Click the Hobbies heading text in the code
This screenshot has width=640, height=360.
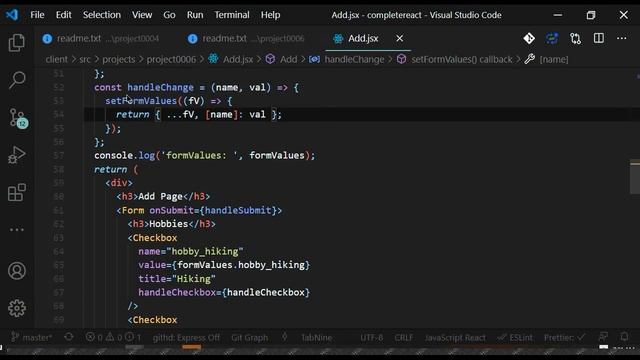(169, 224)
